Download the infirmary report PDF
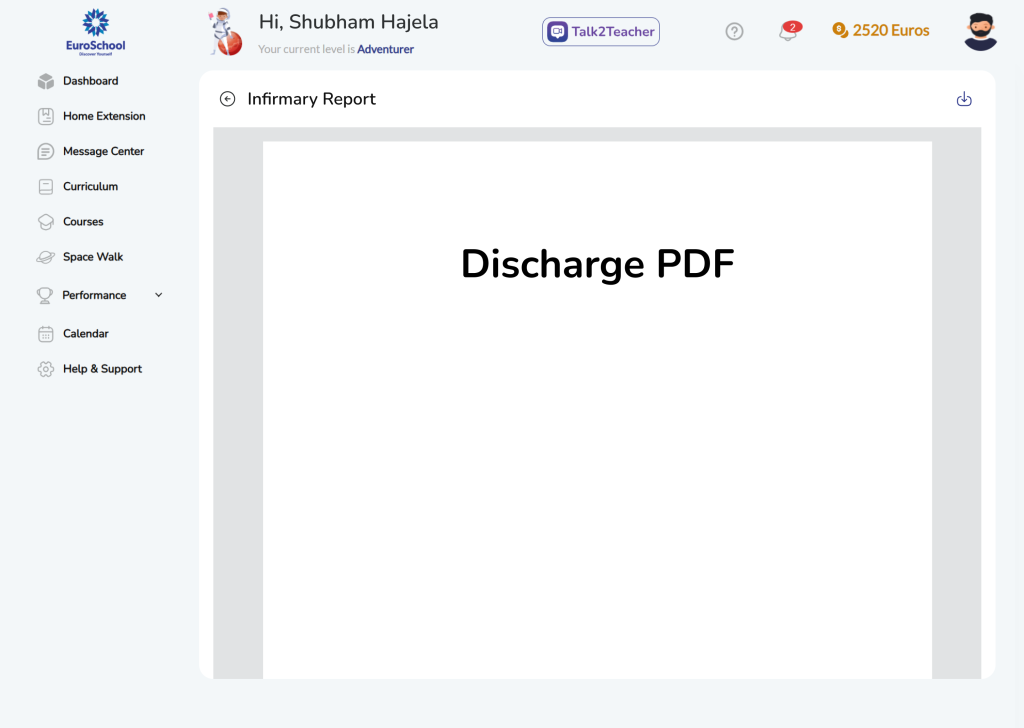 click(964, 99)
